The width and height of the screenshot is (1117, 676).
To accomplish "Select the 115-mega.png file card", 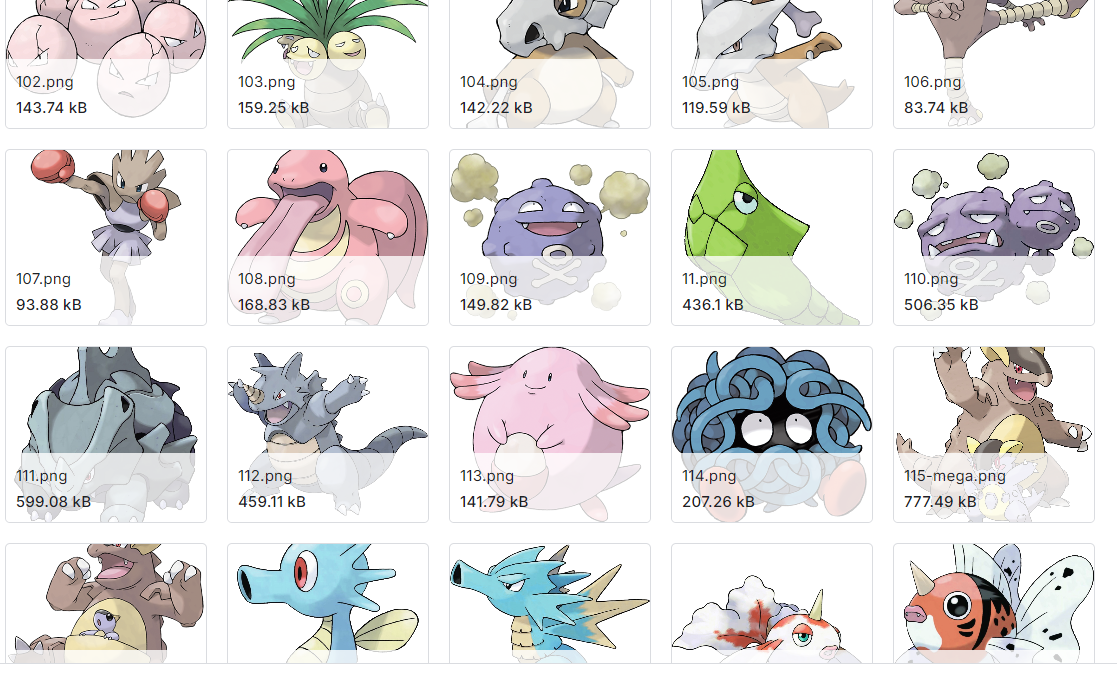I will pyautogui.click(x=994, y=435).
